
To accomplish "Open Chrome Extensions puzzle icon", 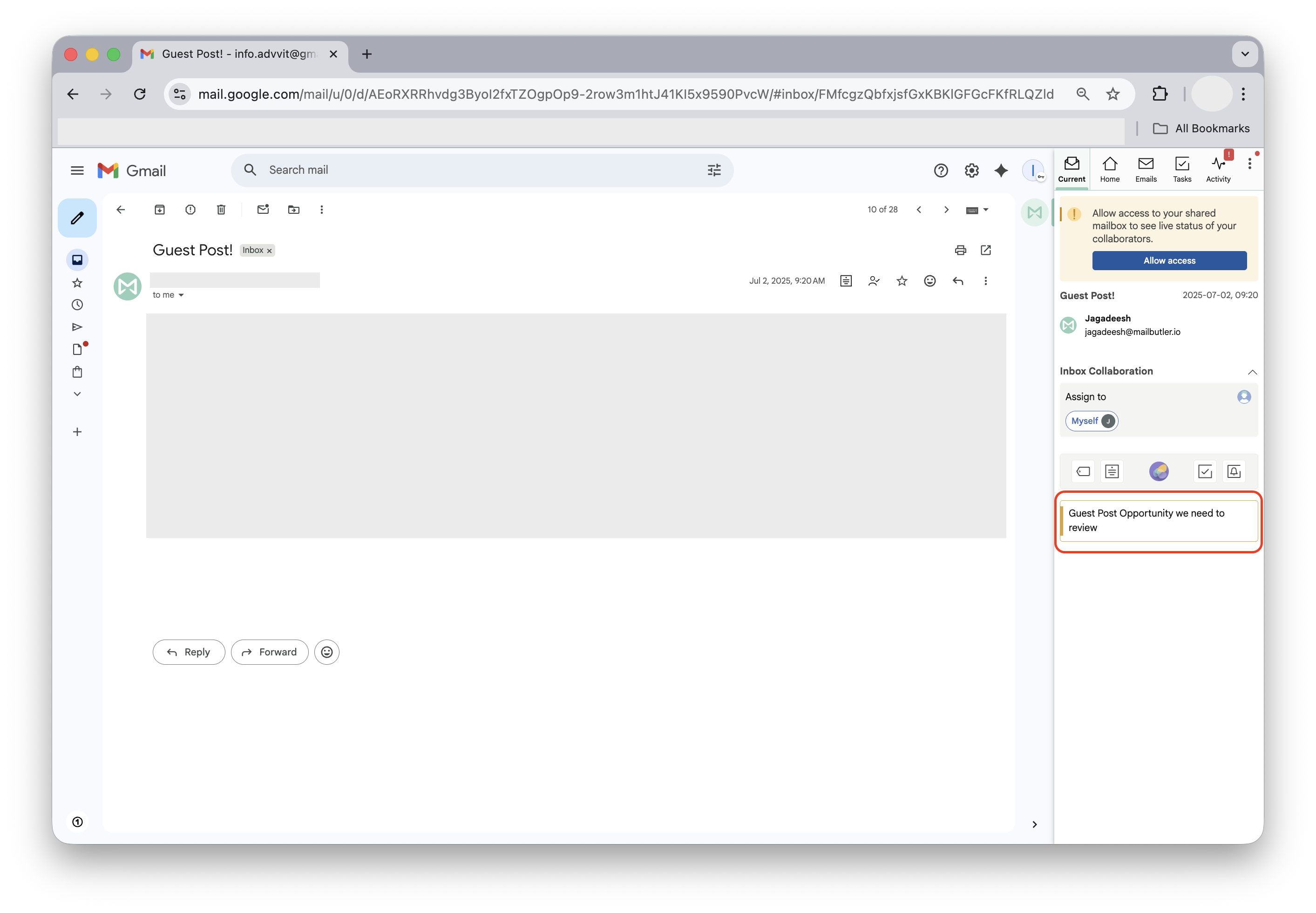I will click(1160, 95).
